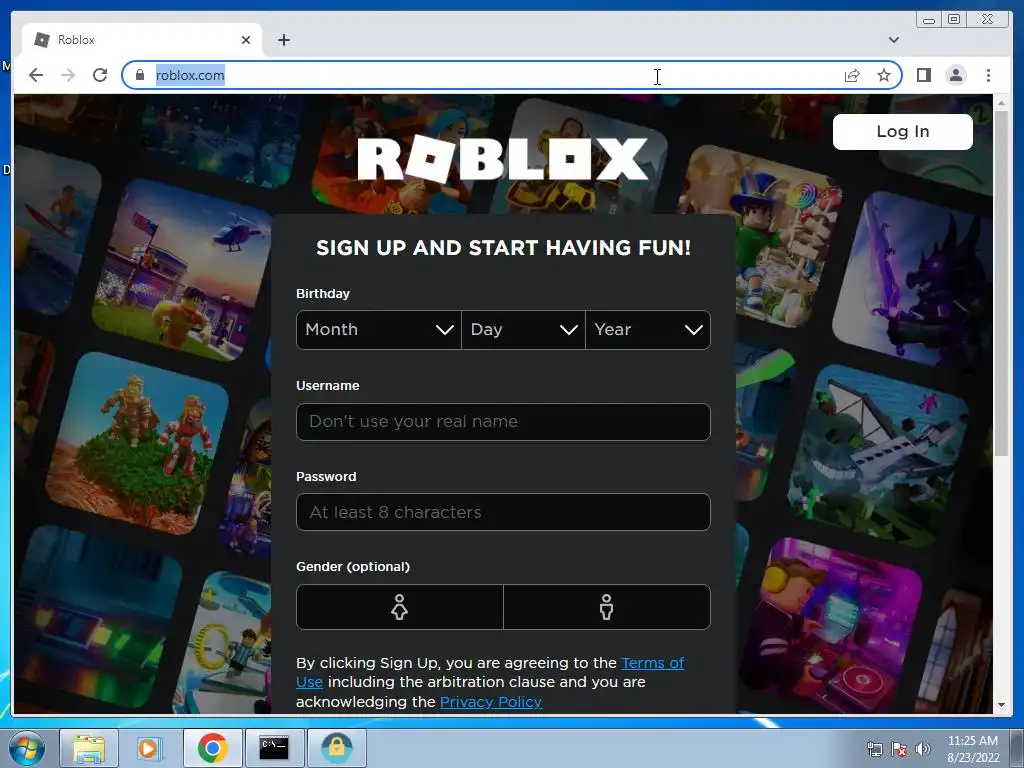Open tab search chevron
This screenshot has width=1024, height=768.
894,40
